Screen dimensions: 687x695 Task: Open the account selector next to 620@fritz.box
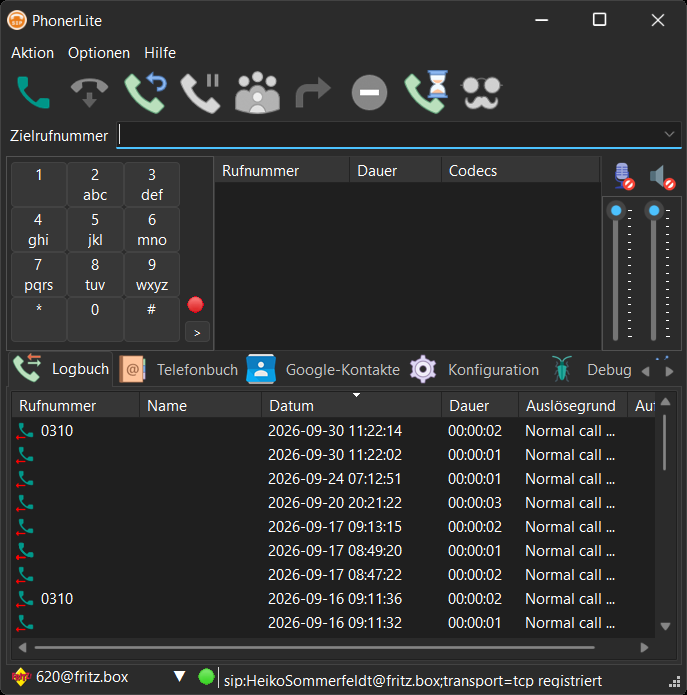[179, 676]
